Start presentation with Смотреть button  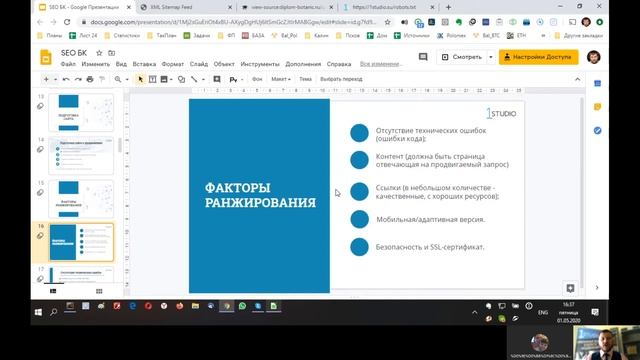(x=462, y=57)
